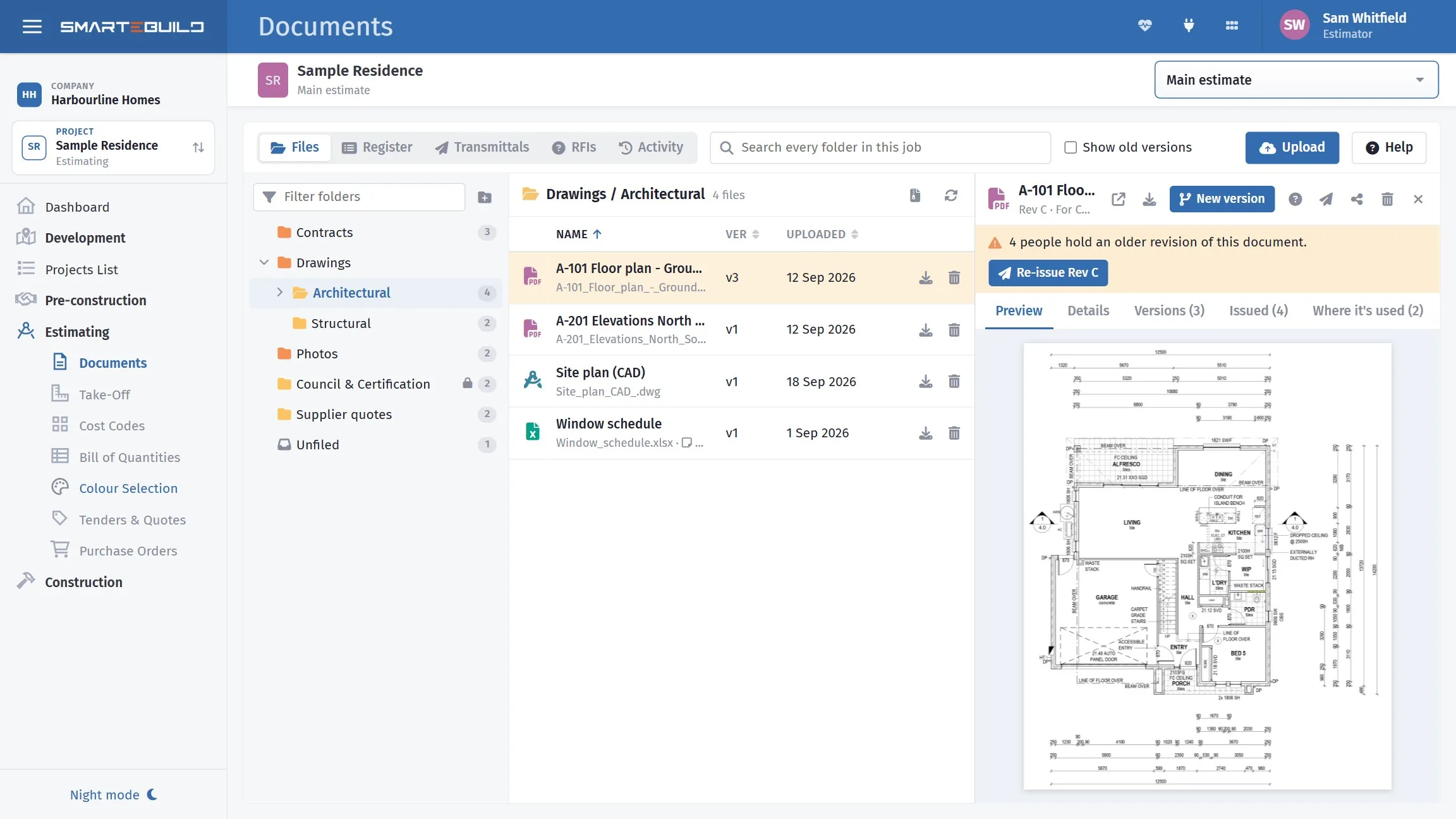Click the New version button
This screenshot has height=819, width=1456.
1222,199
